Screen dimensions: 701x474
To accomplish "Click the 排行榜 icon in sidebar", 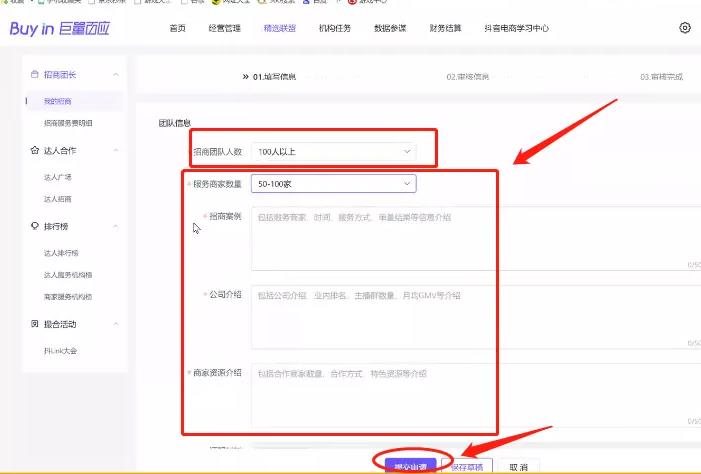I will pos(35,226).
